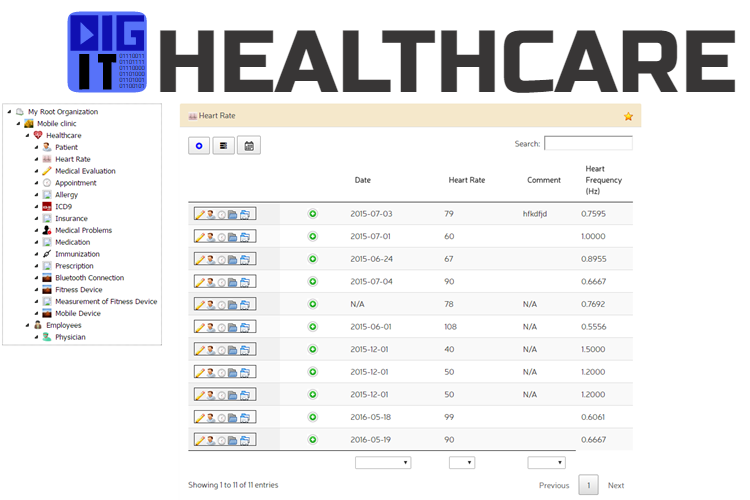Click single folder icon in 2016-05-18 row
The height and width of the screenshot is (500, 750).
pyautogui.click(x=232, y=418)
